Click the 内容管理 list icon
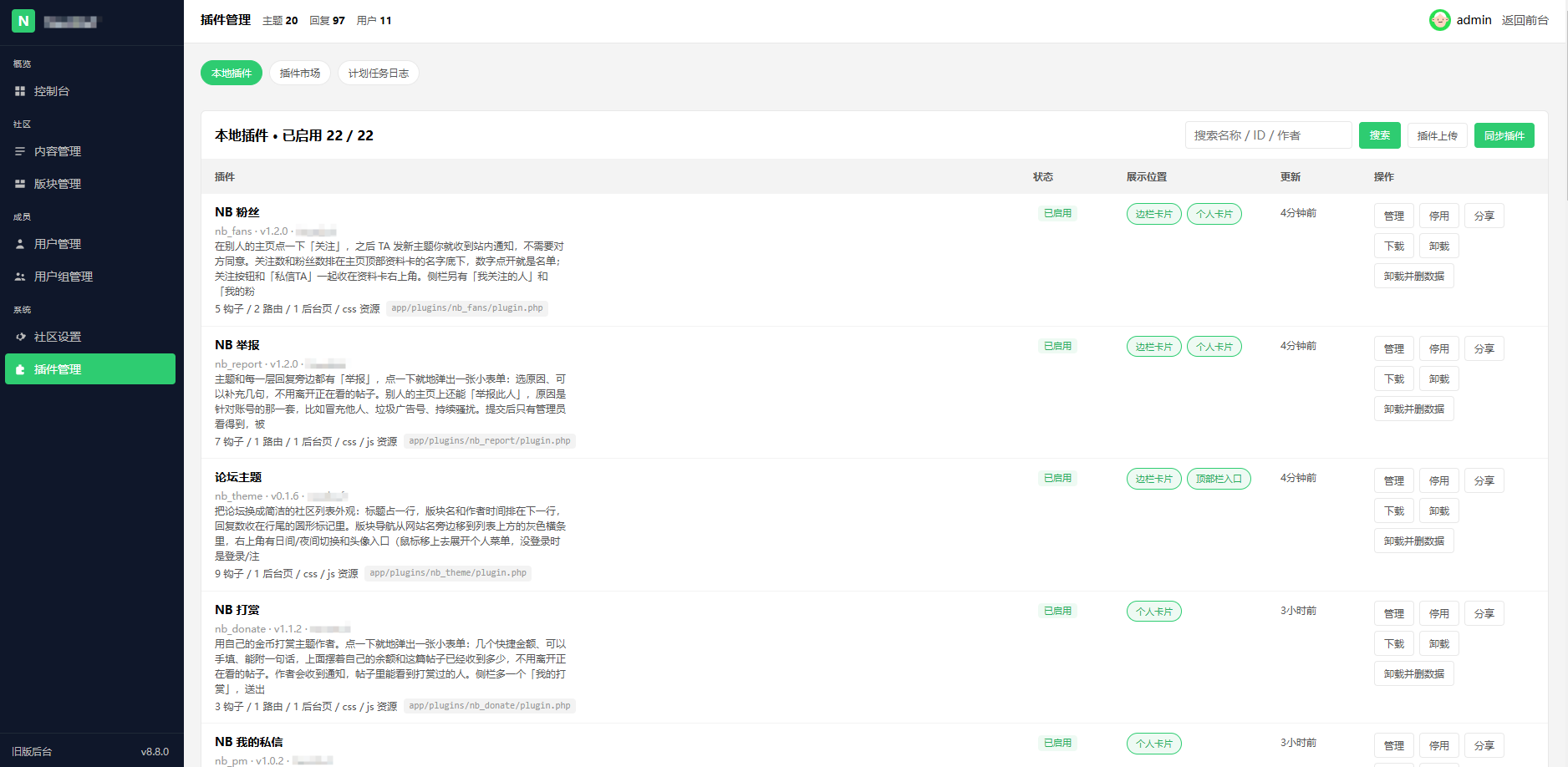Screen dimensions: 1568x767 (20, 151)
